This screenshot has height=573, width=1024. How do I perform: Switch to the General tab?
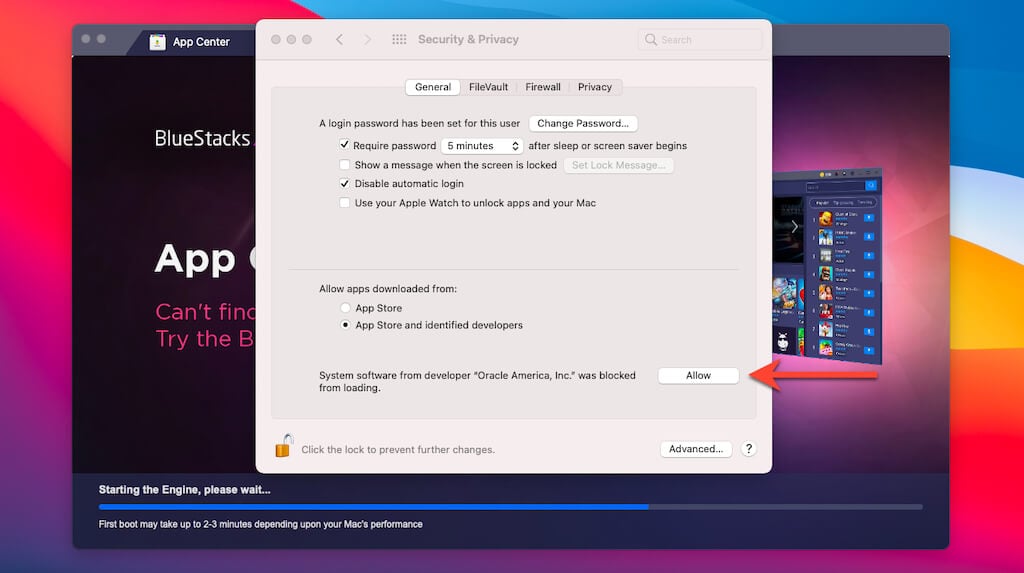(432, 87)
